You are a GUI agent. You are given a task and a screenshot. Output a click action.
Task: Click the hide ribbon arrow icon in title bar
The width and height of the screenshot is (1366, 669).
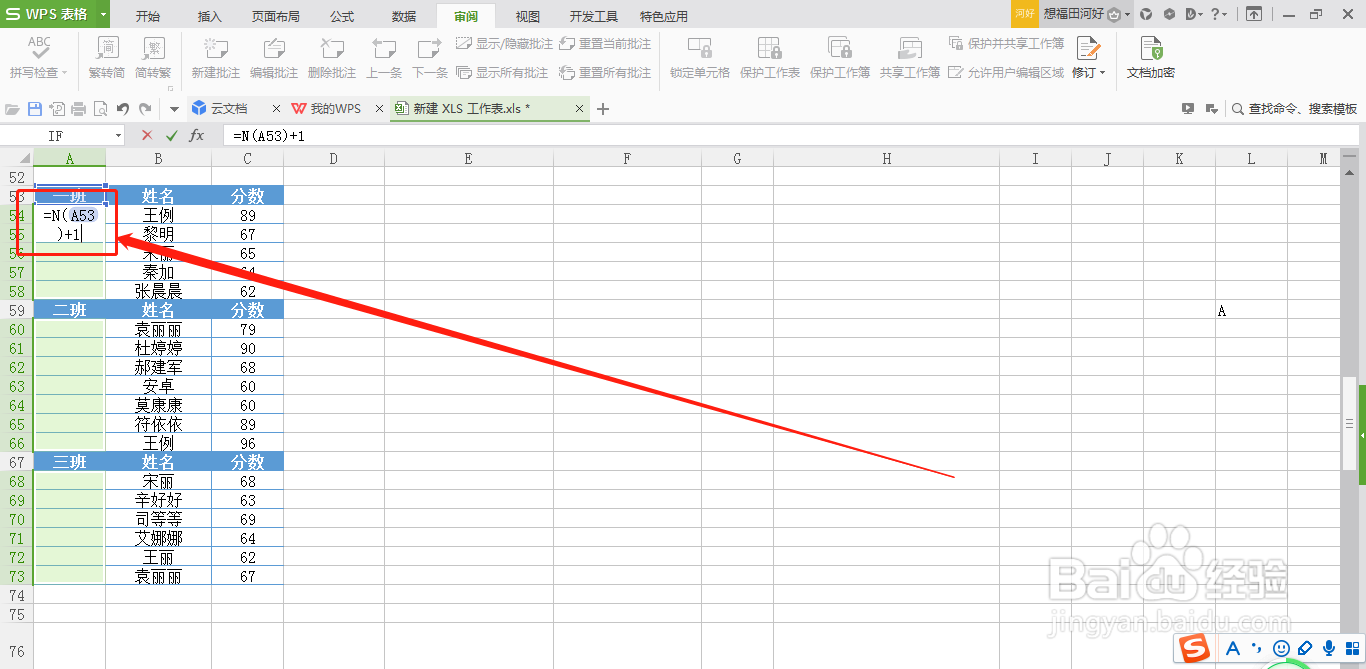tap(1253, 14)
